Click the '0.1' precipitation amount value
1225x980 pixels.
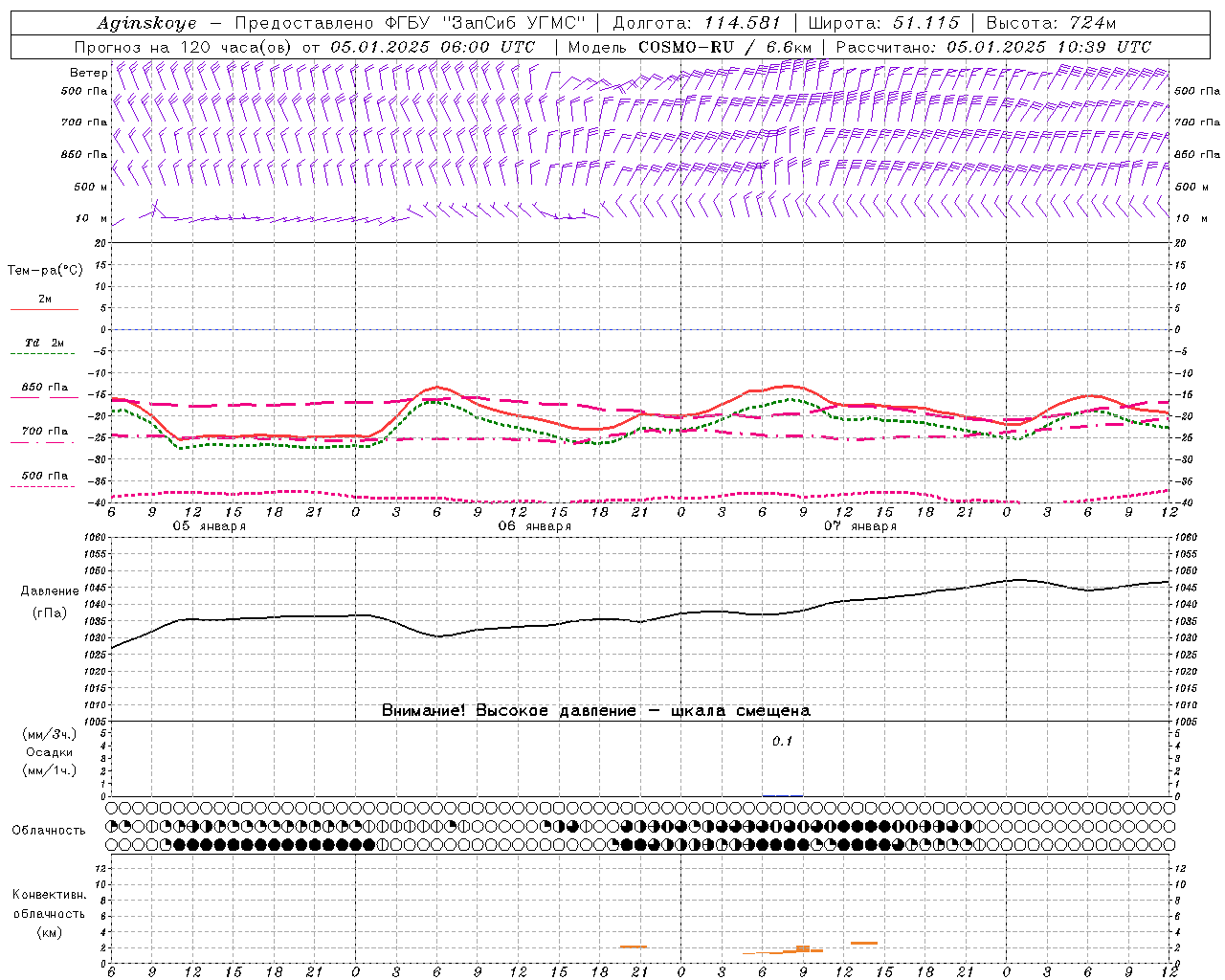point(783,742)
